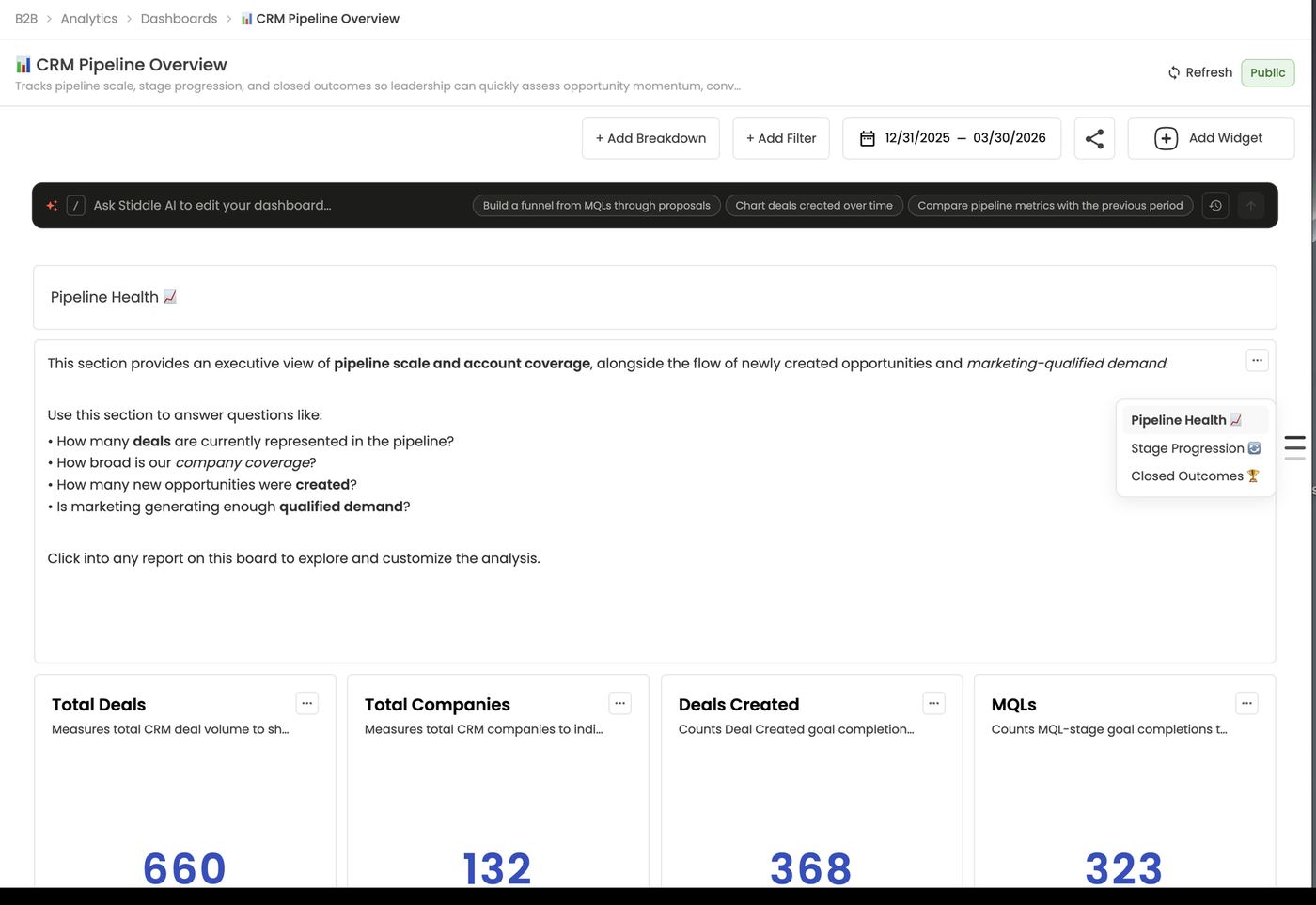Viewport: 1316px width, 905px height.
Task: Toggle the section navigation hamburger icon
Action: (1294, 447)
